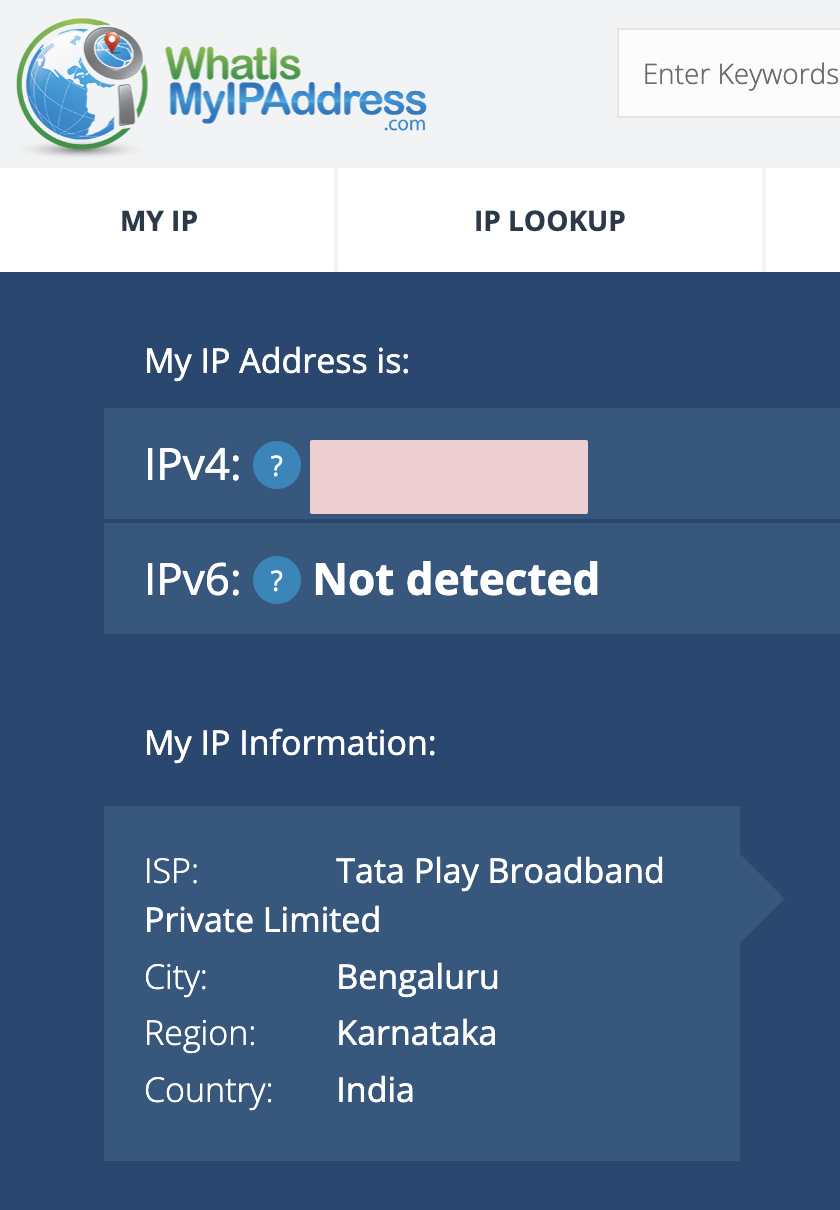Click the Karnataka region label

(x=417, y=1034)
